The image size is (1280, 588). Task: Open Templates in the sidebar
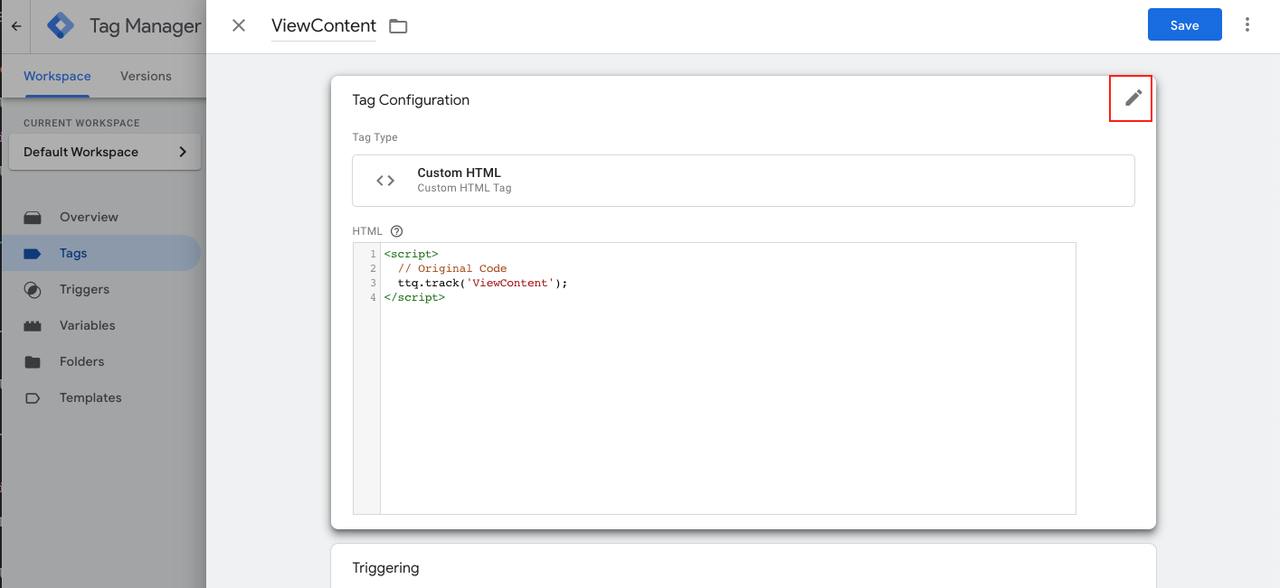click(x=90, y=397)
